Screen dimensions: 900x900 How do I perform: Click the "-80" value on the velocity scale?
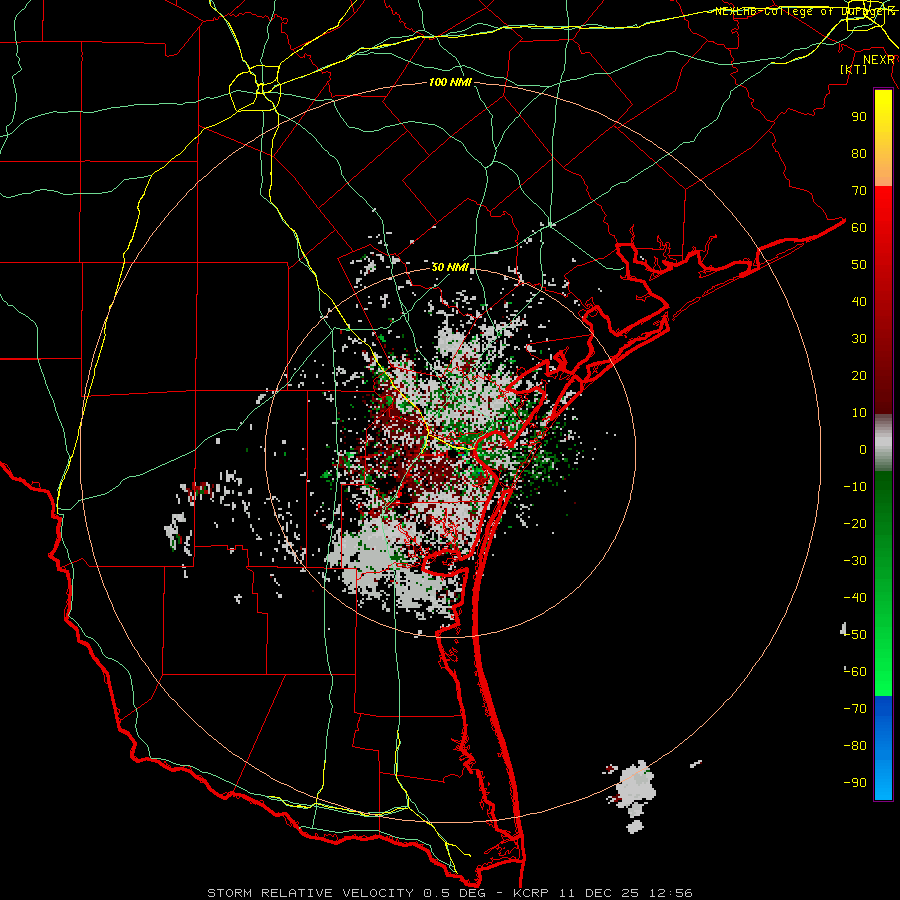click(855, 746)
